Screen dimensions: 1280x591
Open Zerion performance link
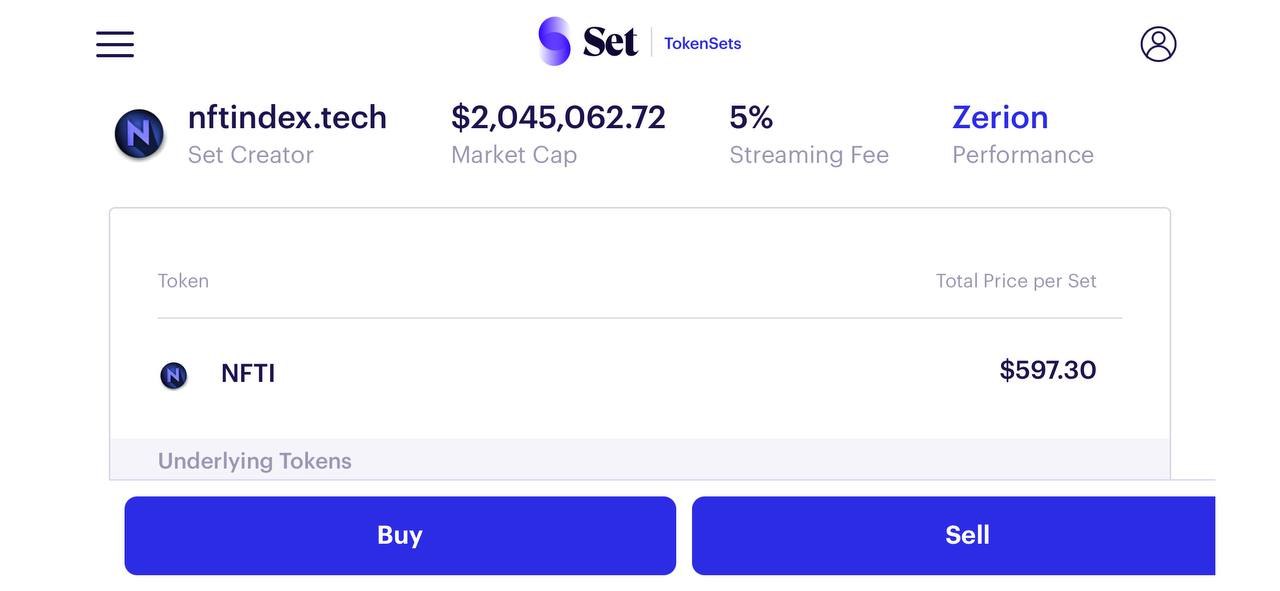(1000, 117)
